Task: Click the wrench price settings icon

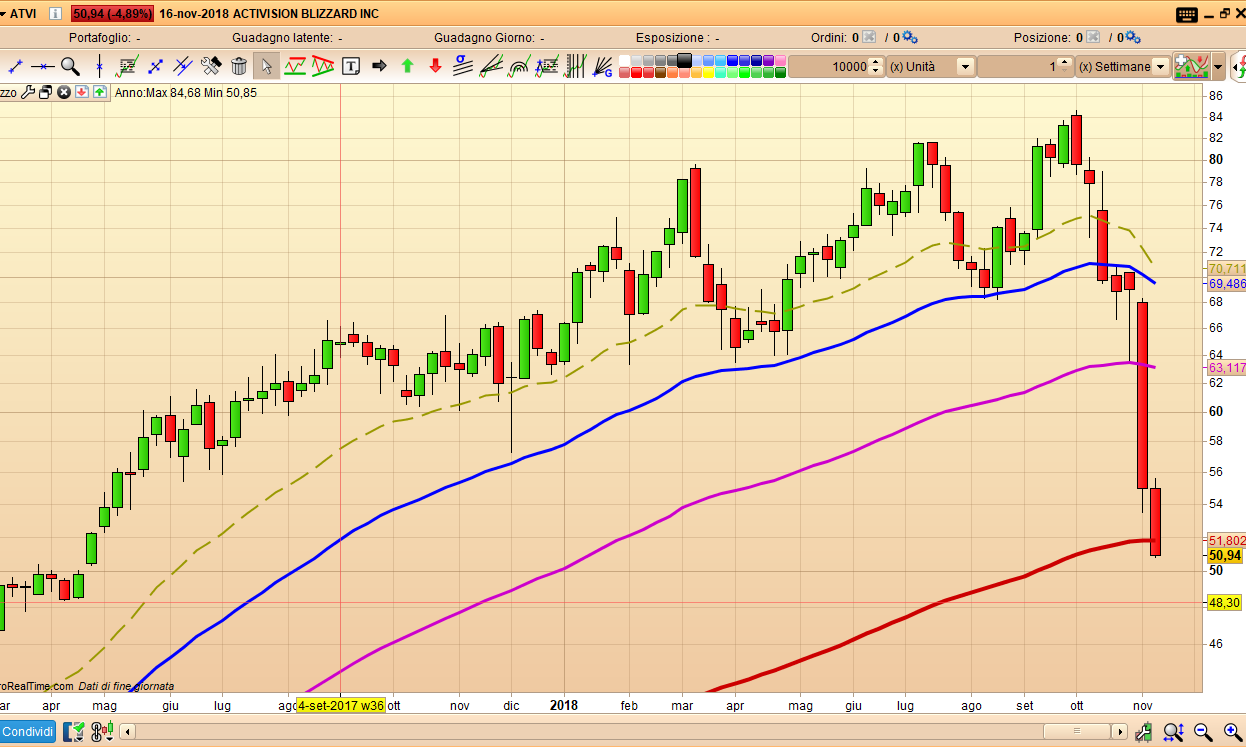Action: tap(28, 92)
